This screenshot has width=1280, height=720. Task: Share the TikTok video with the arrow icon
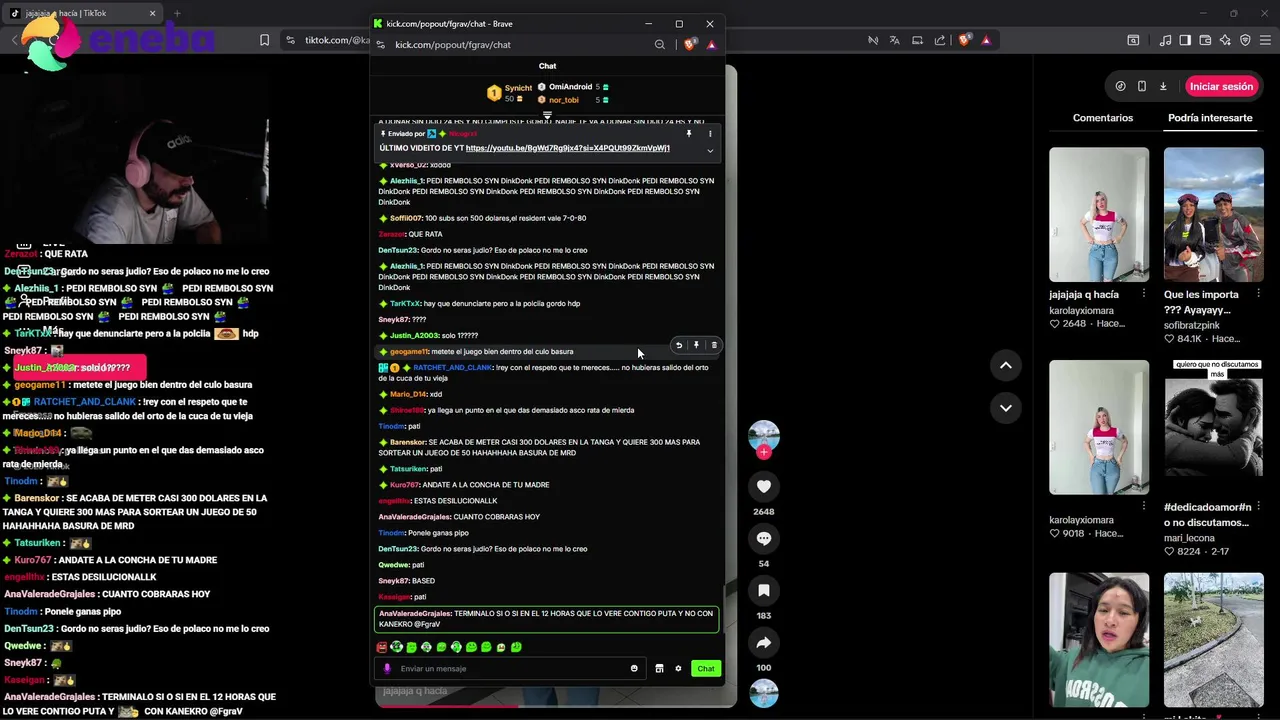coord(764,642)
